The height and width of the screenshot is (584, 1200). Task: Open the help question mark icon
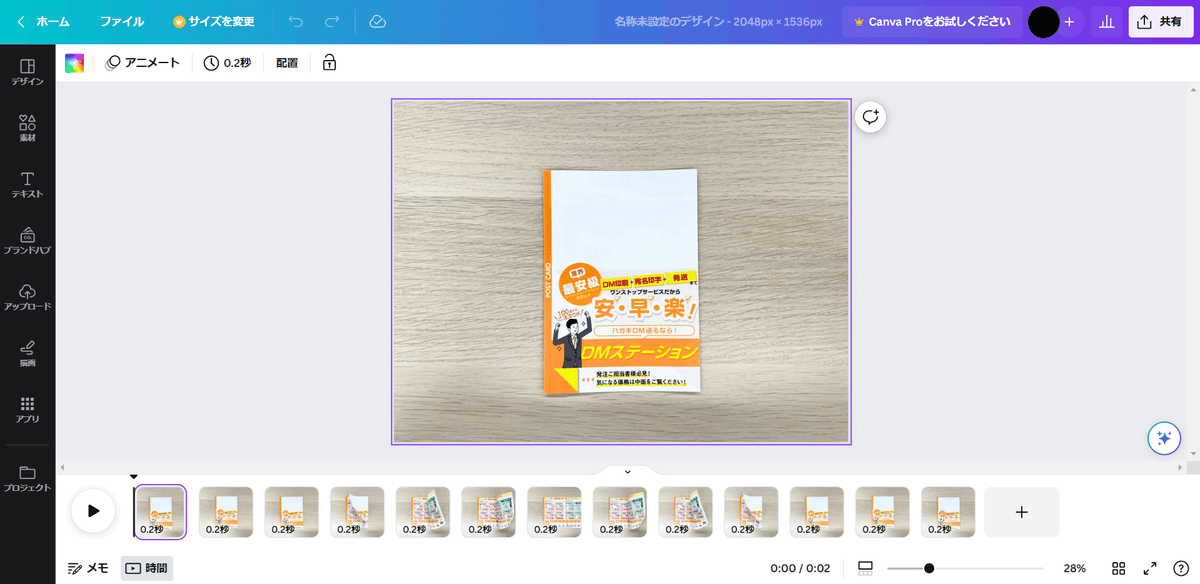1181,568
